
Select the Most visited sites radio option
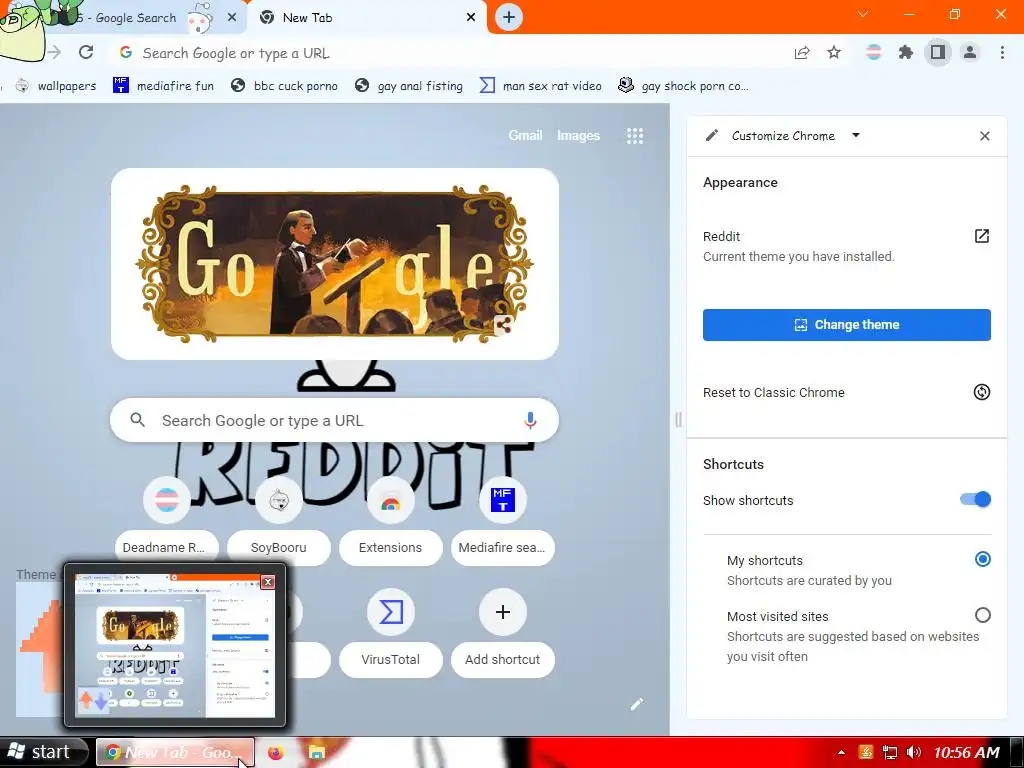[x=982, y=615]
